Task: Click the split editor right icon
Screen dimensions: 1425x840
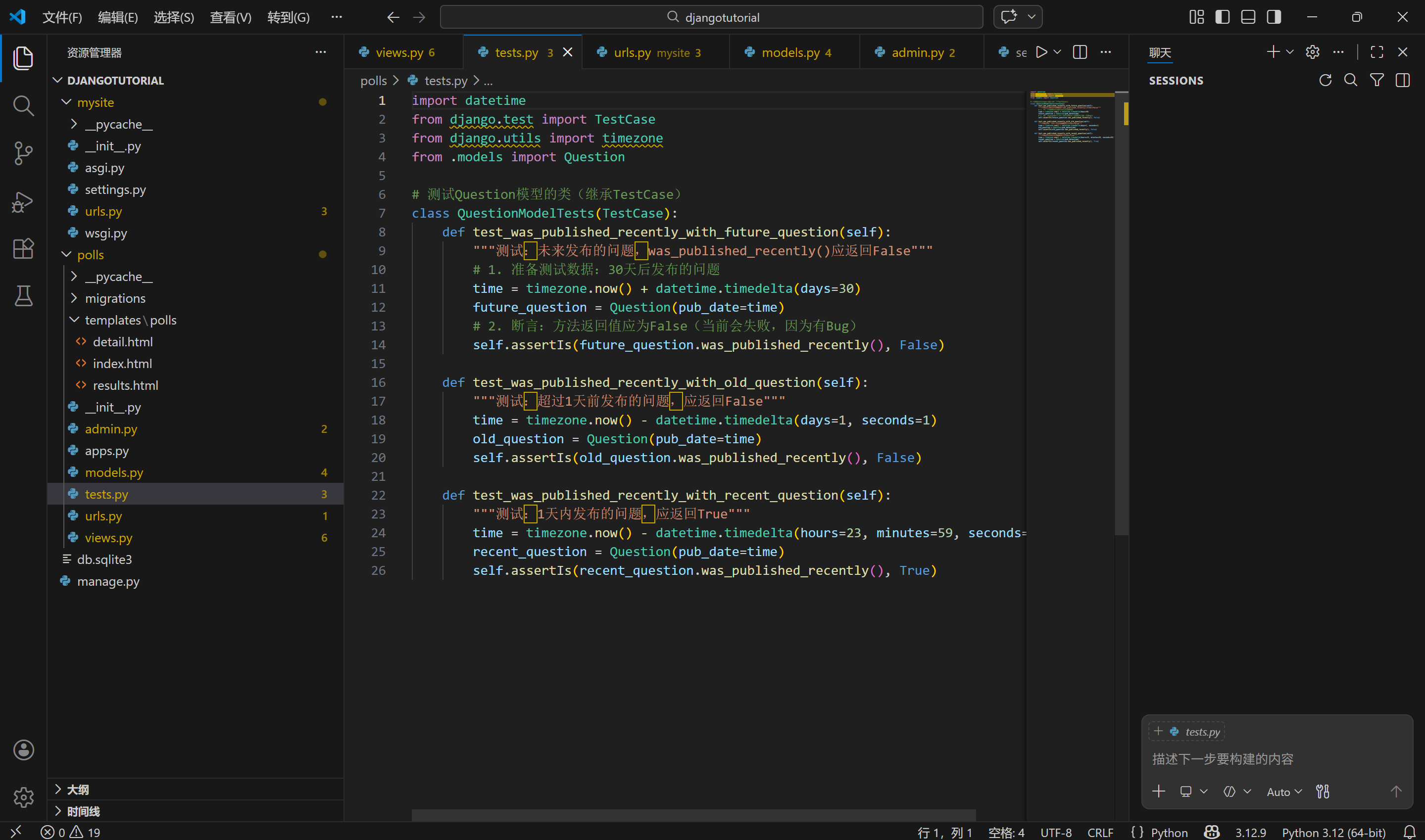Action: 1080,52
